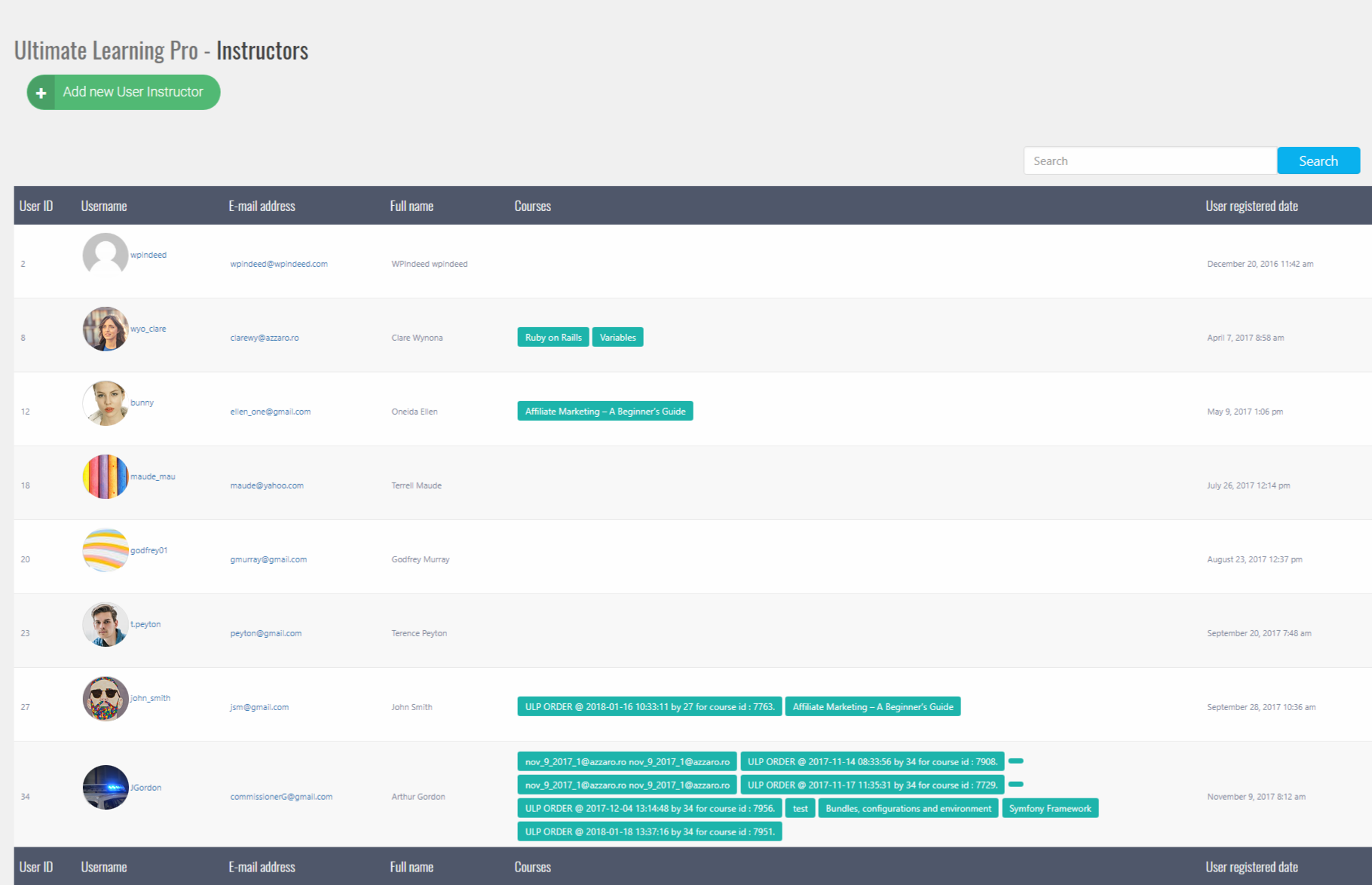Open john_smith bearded avatar
The image size is (1372, 885).
pyautogui.click(x=106, y=698)
